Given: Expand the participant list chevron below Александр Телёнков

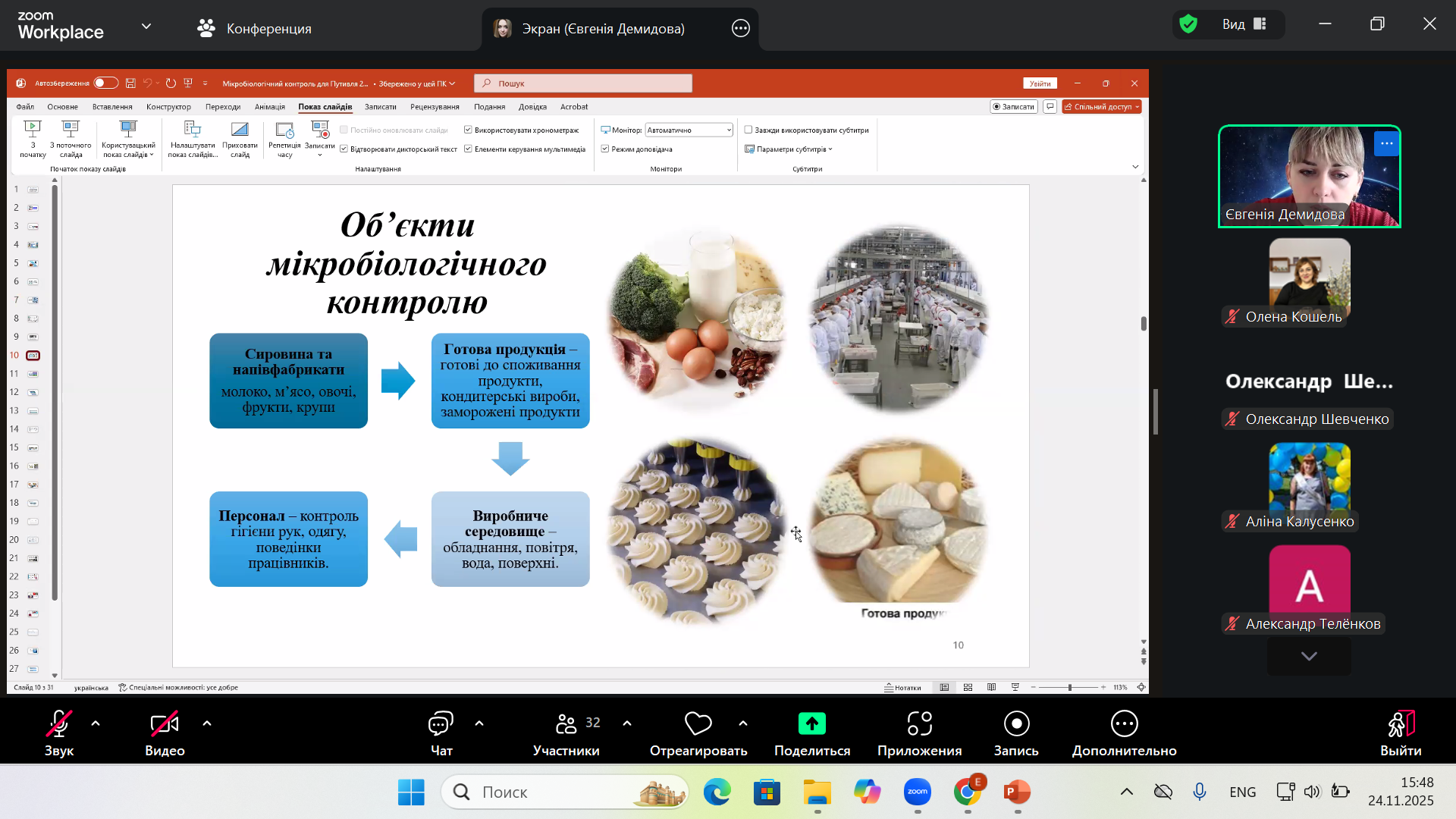Looking at the screenshot, I should pyautogui.click(x=1309, y=656).
